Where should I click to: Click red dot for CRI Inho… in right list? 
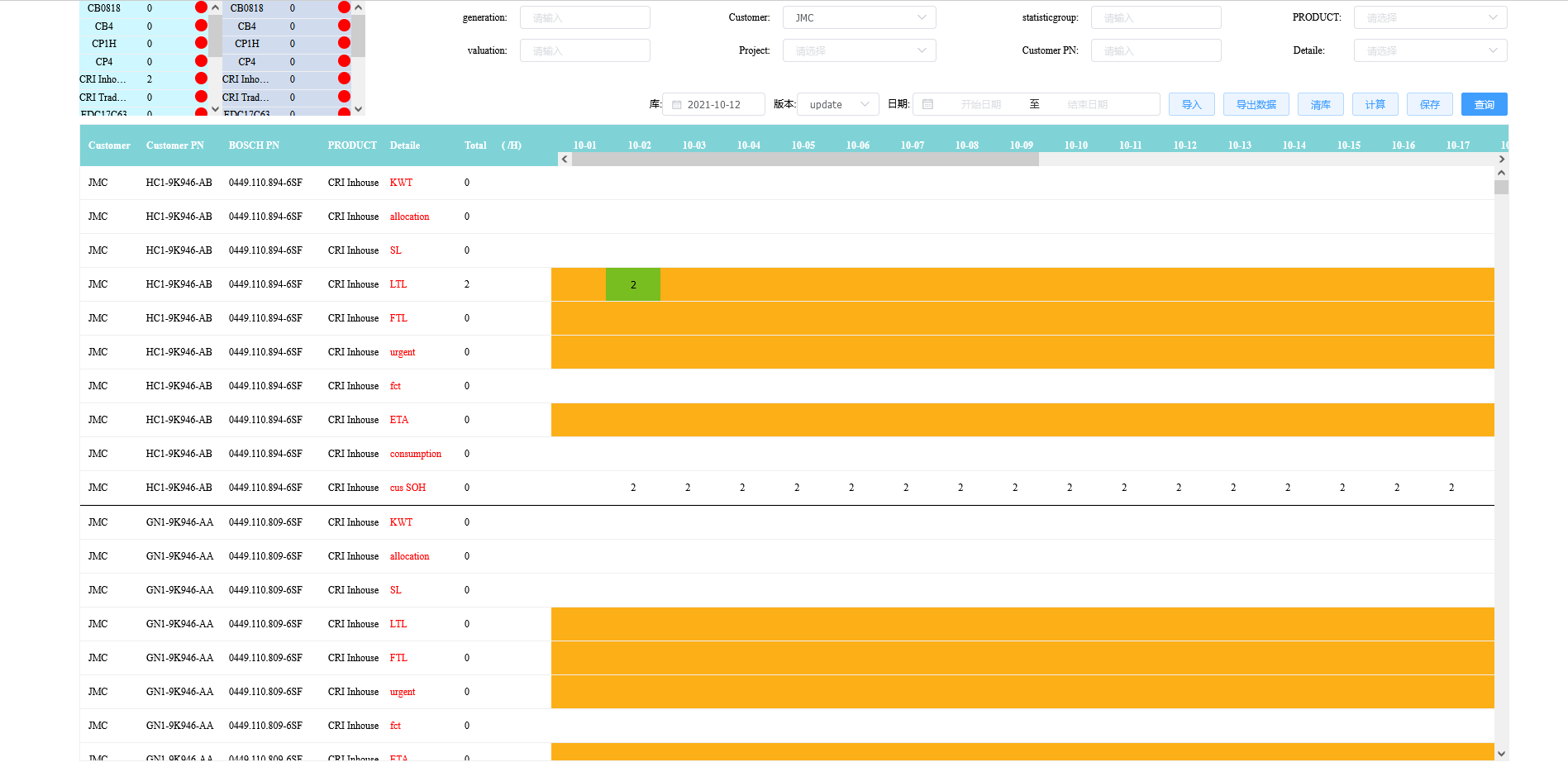344,79
